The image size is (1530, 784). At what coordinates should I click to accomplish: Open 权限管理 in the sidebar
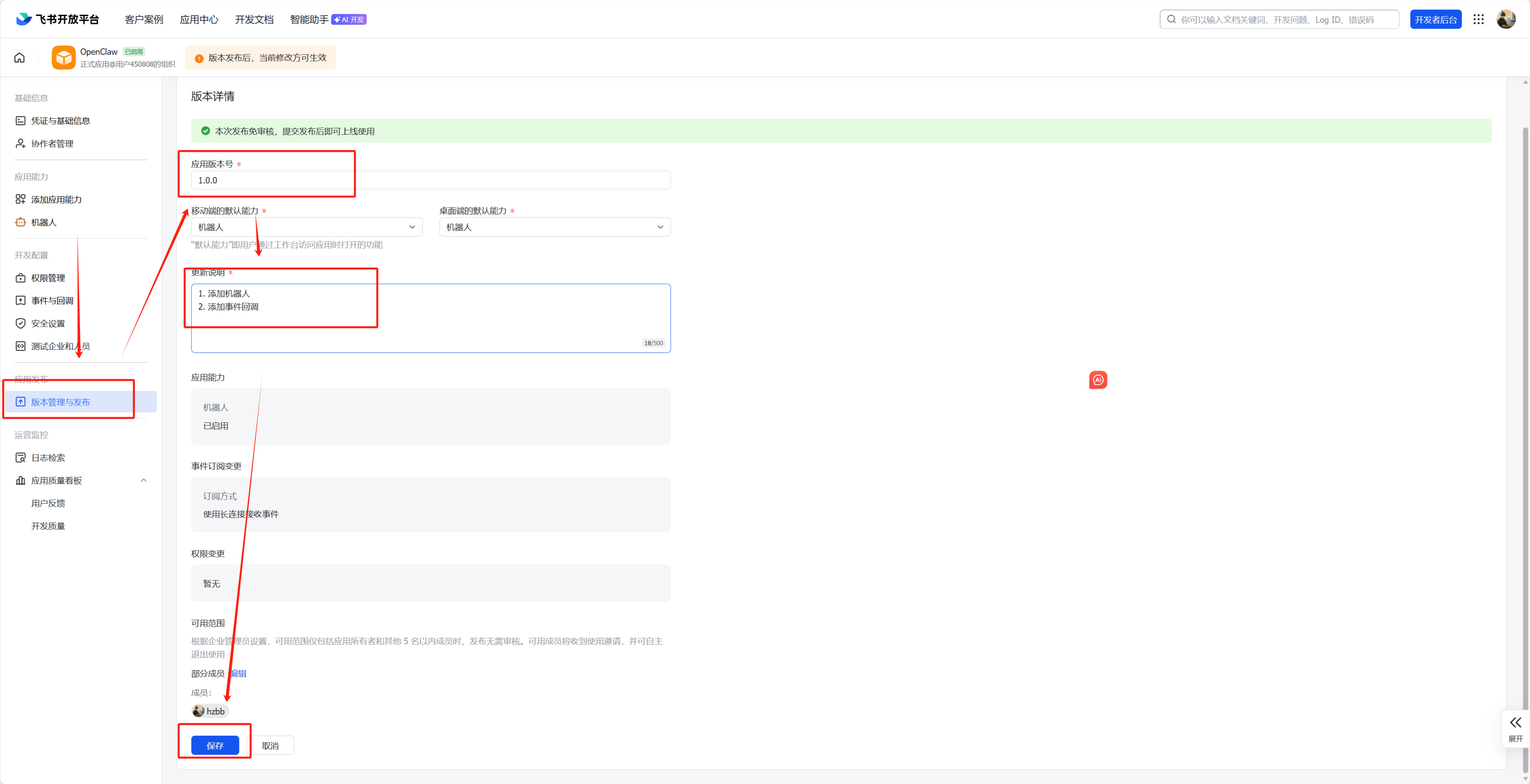click(x=48, y=278)
